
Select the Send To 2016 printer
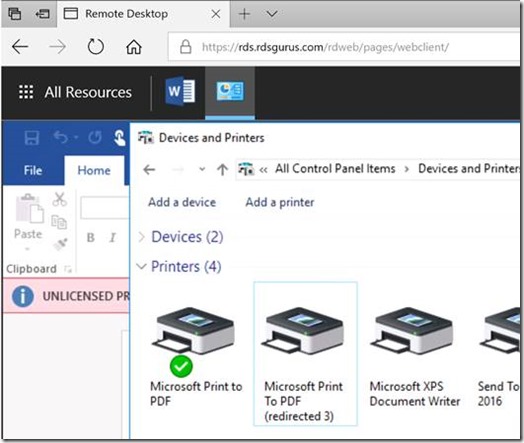pos(499,356)
